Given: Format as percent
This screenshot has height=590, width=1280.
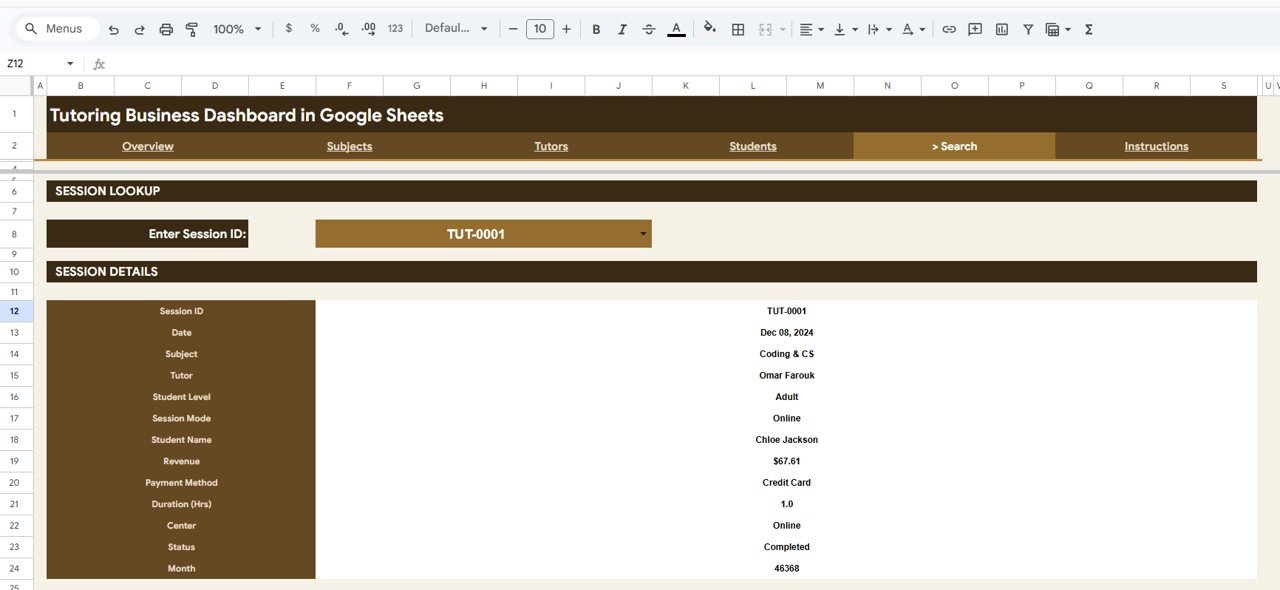Looking at the screenshot, I should click(315, 29).
